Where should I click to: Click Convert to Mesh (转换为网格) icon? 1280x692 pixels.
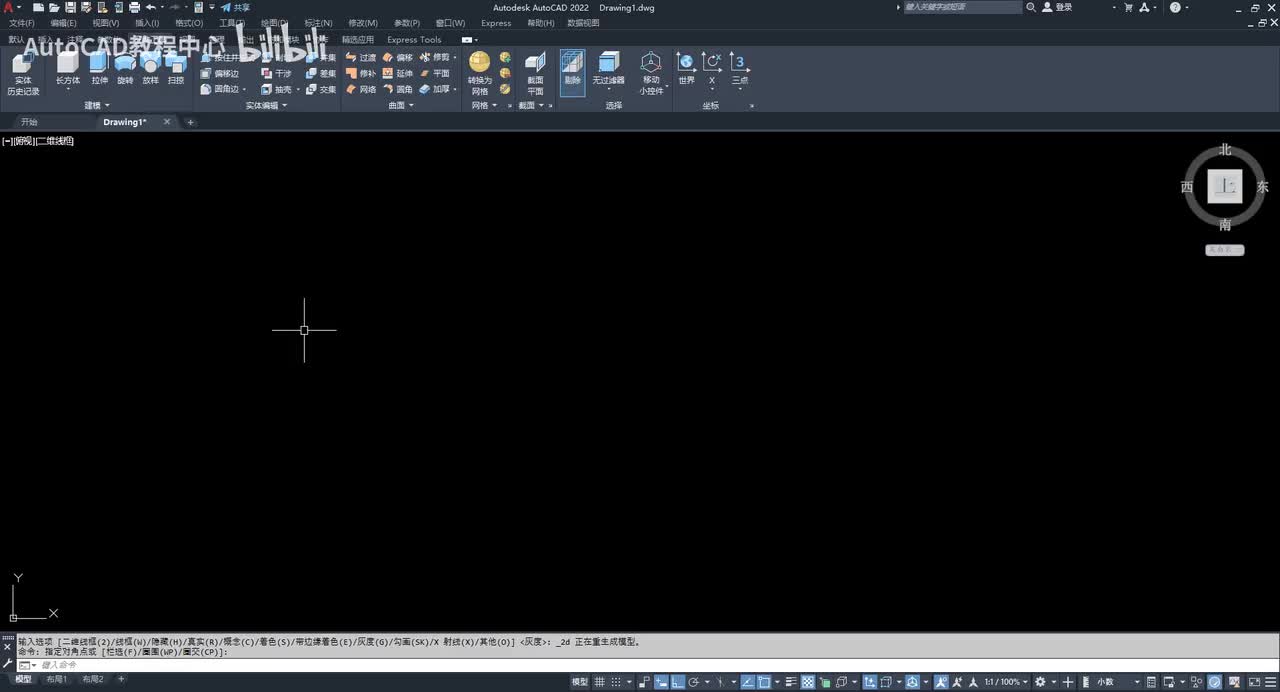click(x=480, y=73)
